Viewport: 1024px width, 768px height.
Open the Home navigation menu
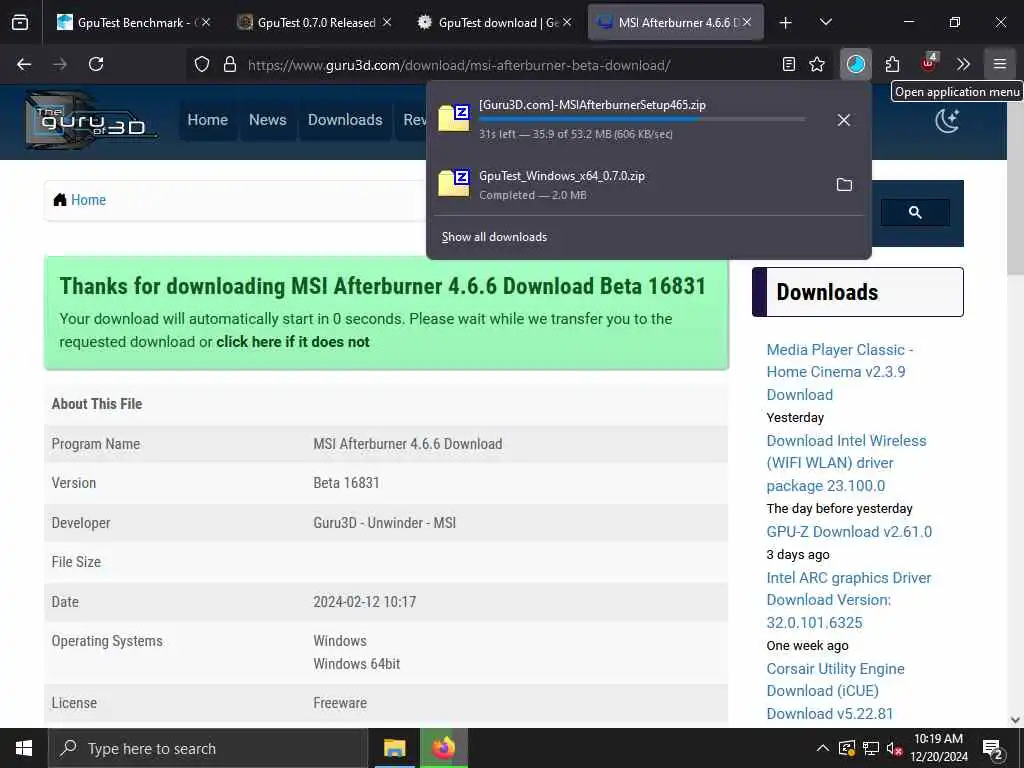208,120
